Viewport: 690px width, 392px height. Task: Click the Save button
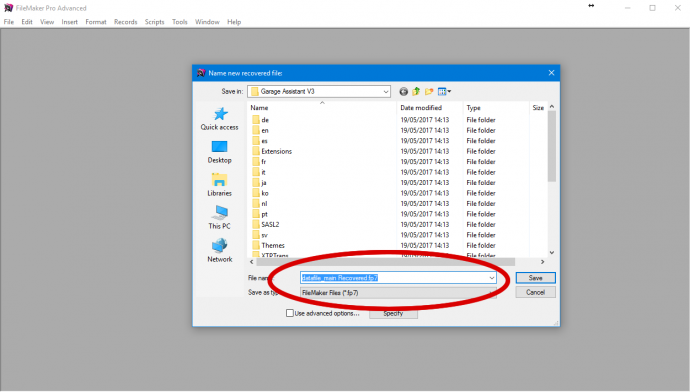536,278
